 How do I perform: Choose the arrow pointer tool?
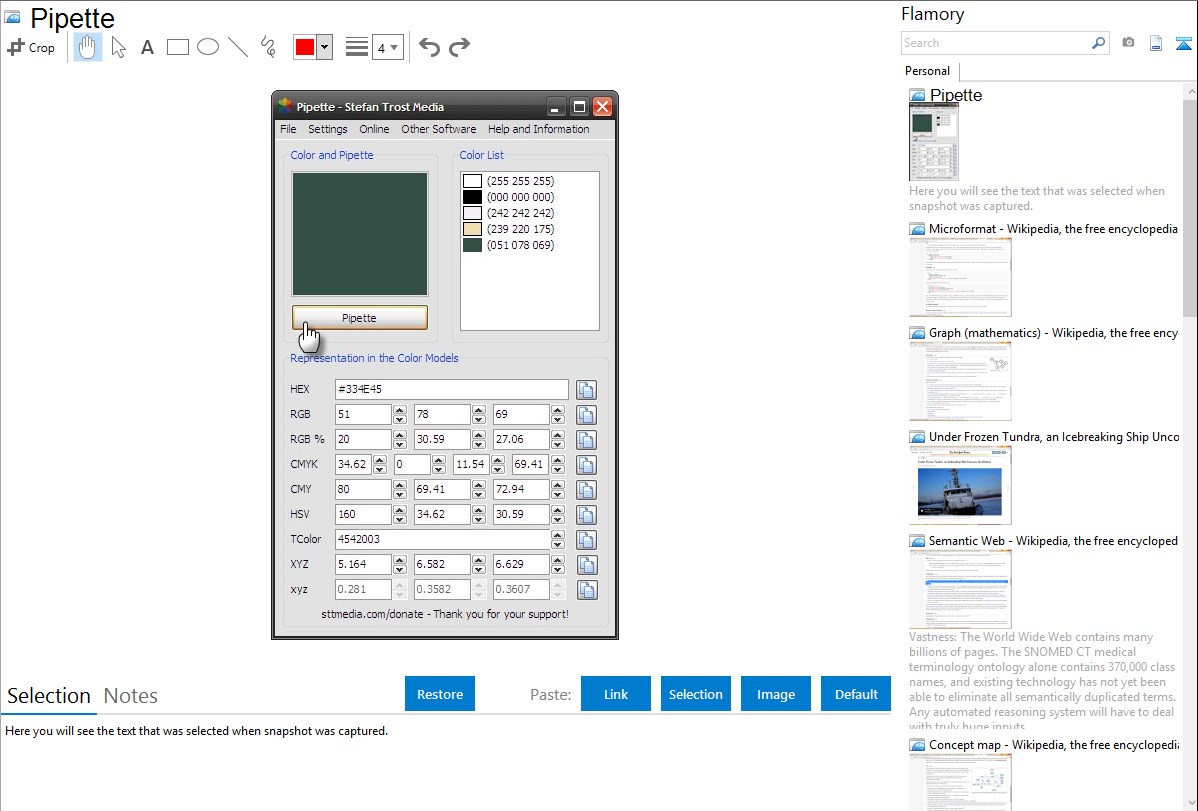click(x=118, y=47)
